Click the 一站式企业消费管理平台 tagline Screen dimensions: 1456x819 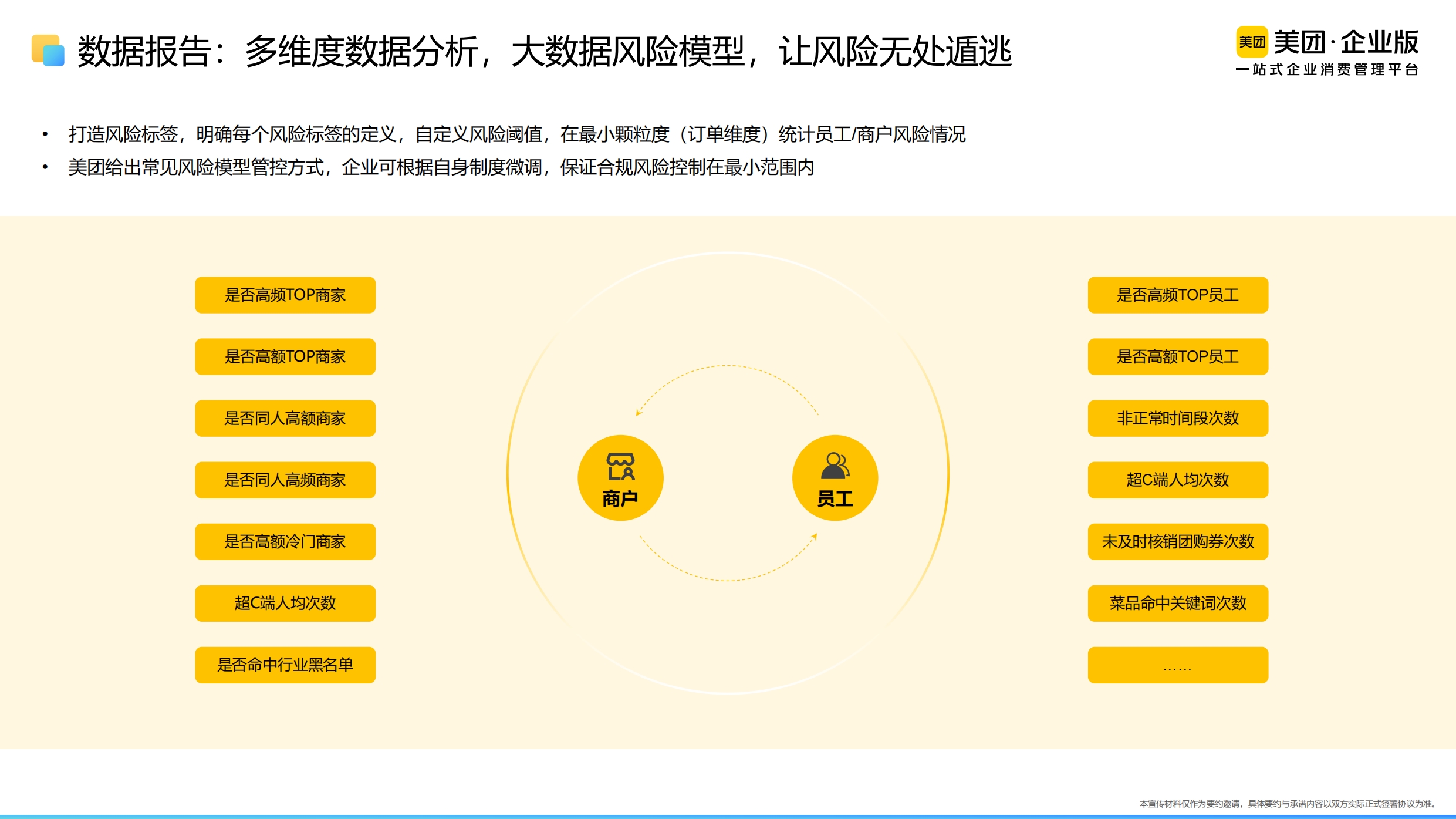click(1327, 70)
